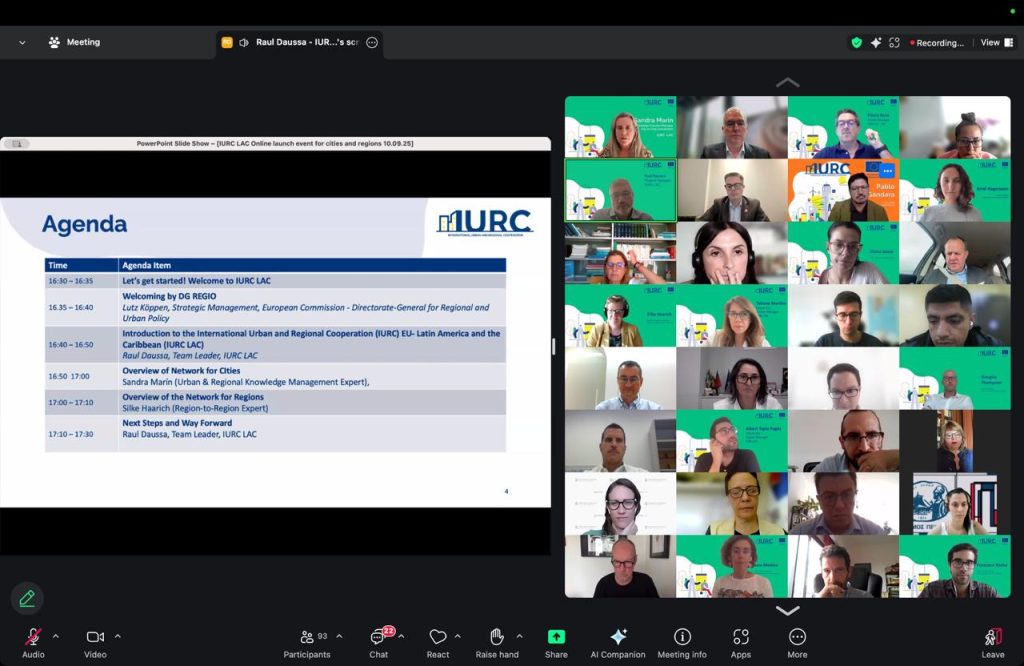Viewport: 1024px width, 666px height.
Task: Open the Apps icon
Action: click(740, 641)
